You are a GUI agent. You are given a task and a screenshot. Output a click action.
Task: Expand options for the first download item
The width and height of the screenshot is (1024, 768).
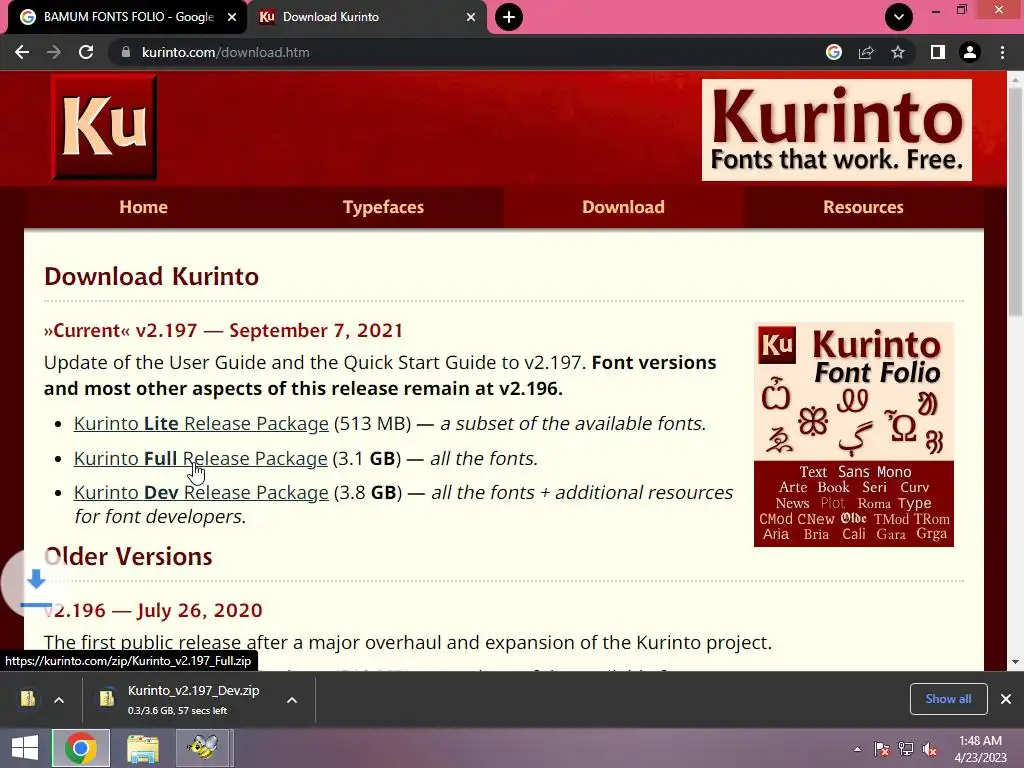[59, 700]
